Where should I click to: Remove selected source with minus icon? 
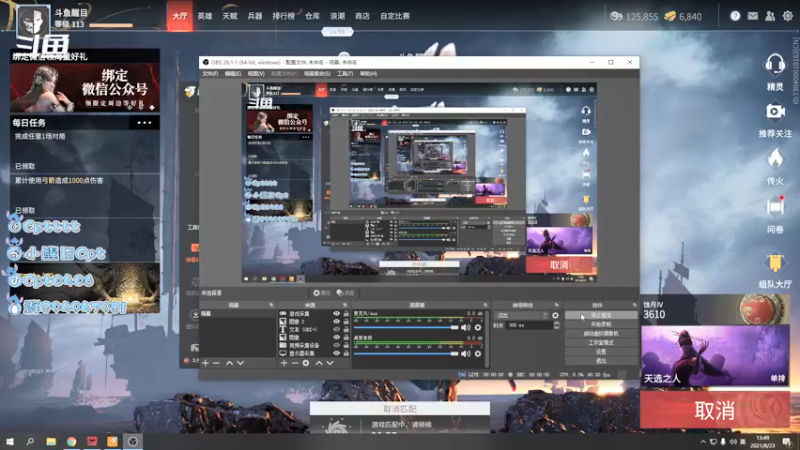tap(294, 363)
